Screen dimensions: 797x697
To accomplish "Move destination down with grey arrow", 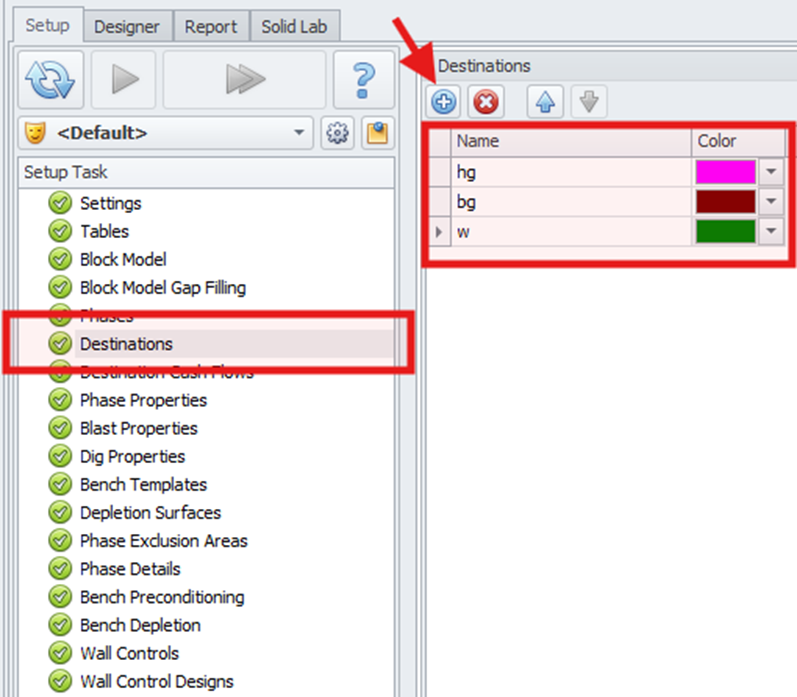I will [x=588, y=102].
